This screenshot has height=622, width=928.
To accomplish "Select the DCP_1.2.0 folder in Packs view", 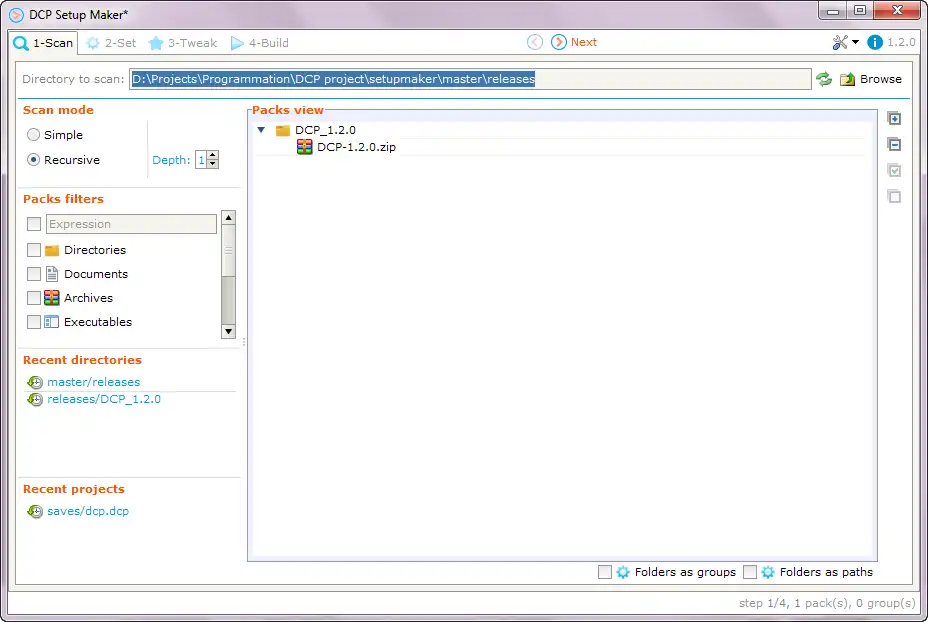I will (x=326, y=130).
